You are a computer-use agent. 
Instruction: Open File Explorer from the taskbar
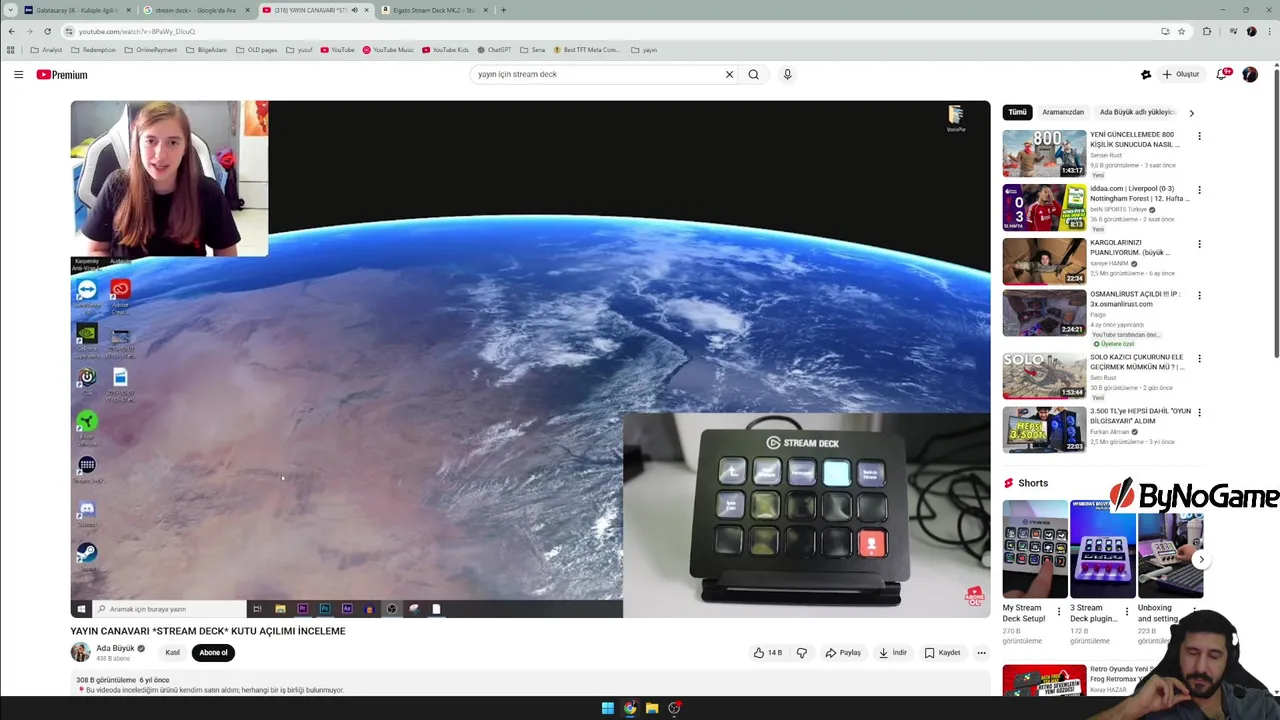(x=652, y=708)
